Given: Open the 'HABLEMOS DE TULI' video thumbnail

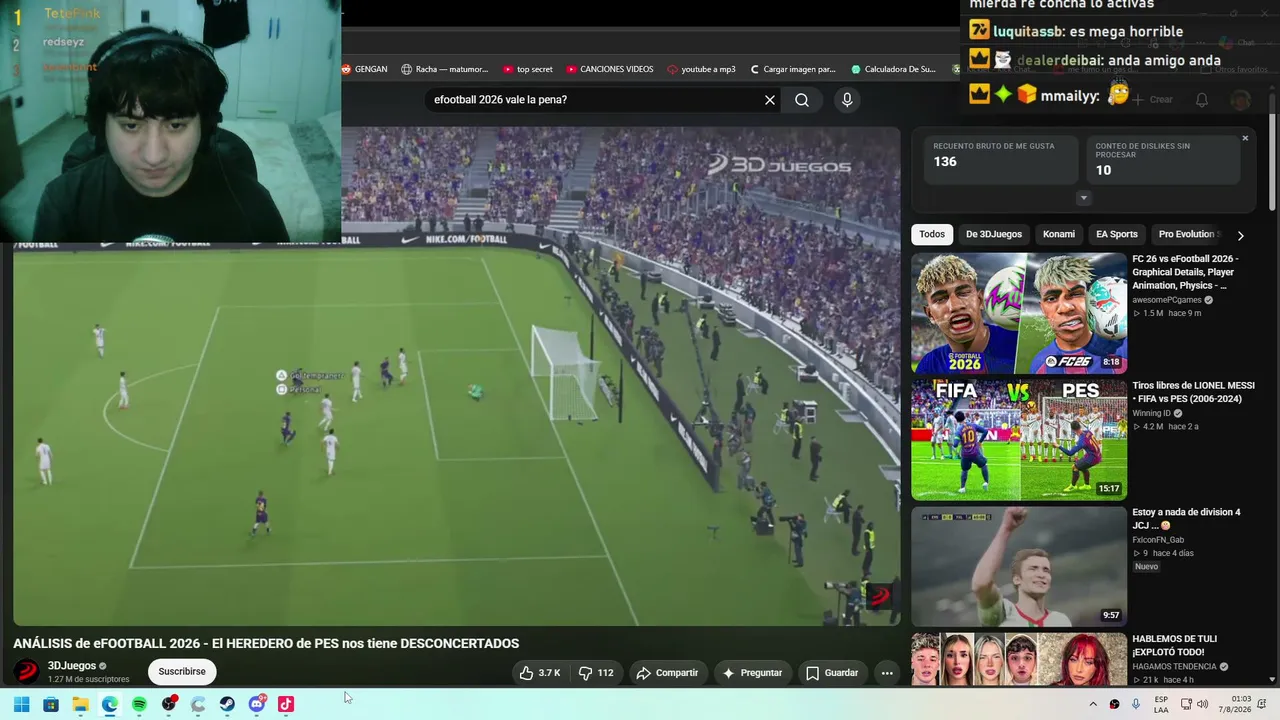Looking at the screenshot, I should click(x=1019, y=659).
